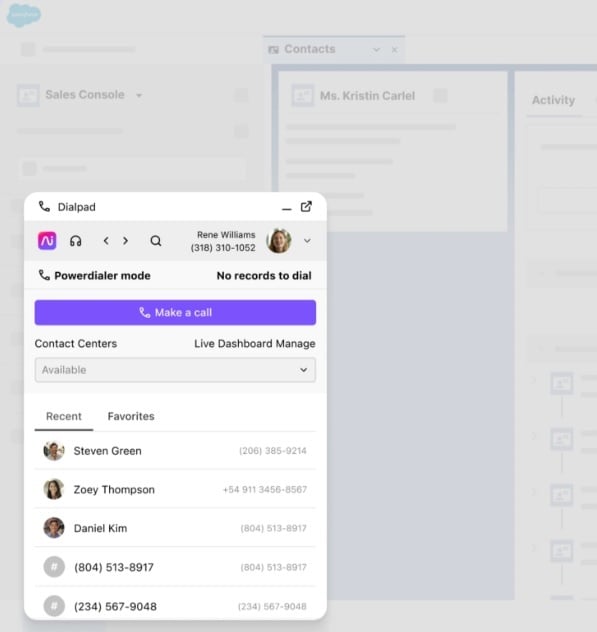Viewport: 597px width, 632px height.
Task: Select Steven Green in recent list
Action: click(x=175, y=451)
